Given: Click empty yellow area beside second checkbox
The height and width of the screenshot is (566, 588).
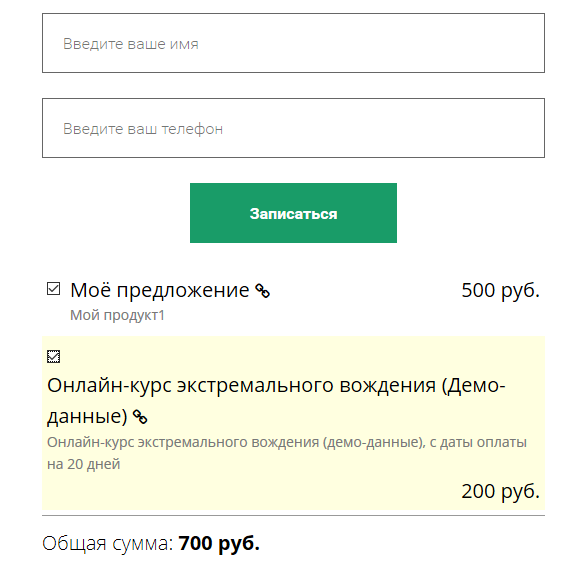Looking at the screenshot, I should point(300,356).
